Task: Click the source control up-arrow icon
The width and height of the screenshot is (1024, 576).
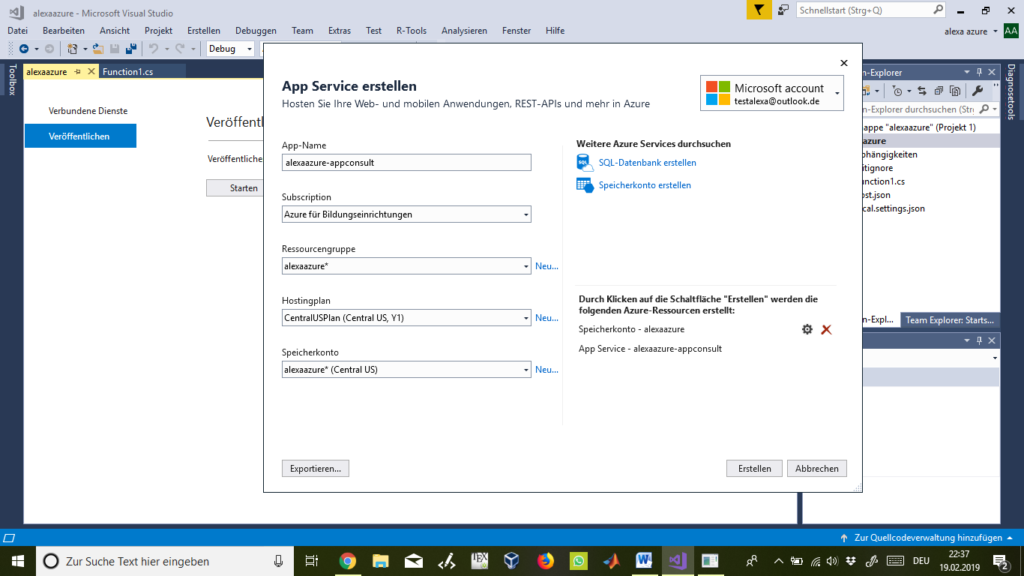Action: pyautogui.click(x=844, y=537)
